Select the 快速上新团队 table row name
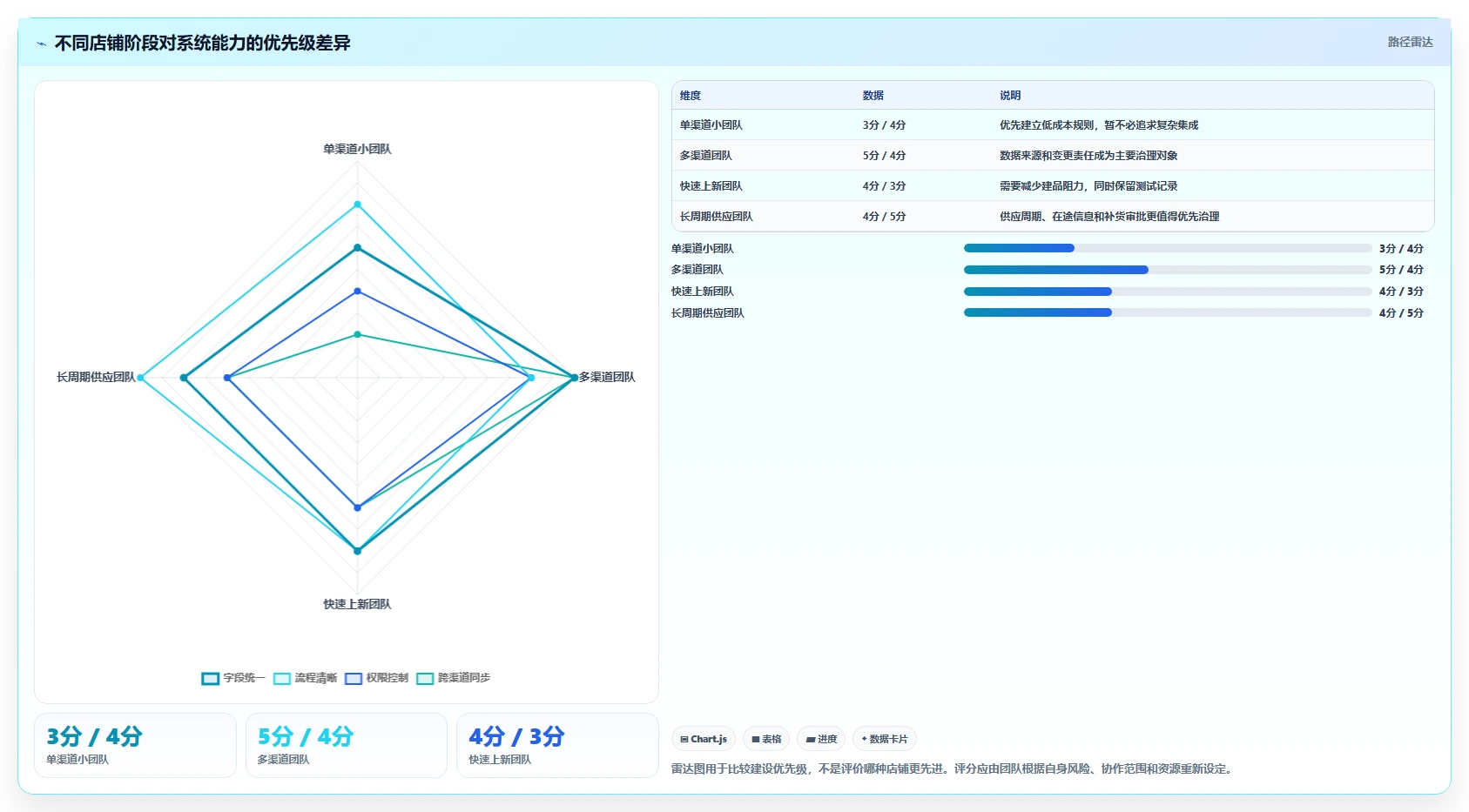This screenshot has width=1469, height=812. tap(711, 186)
